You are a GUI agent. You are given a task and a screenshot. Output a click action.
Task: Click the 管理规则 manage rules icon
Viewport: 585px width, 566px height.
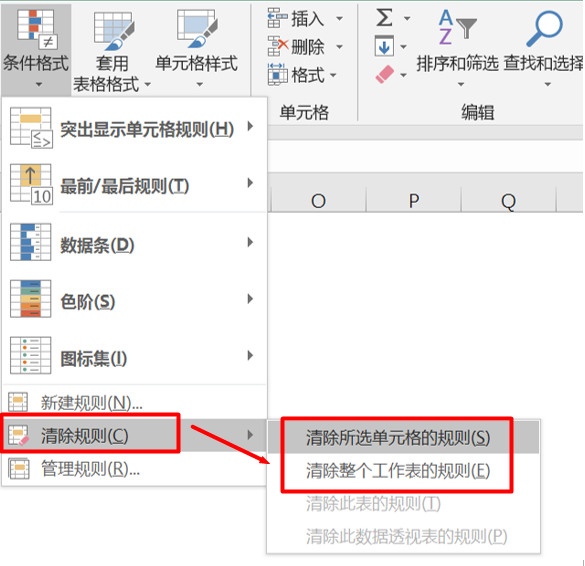[x=19, y=469]
